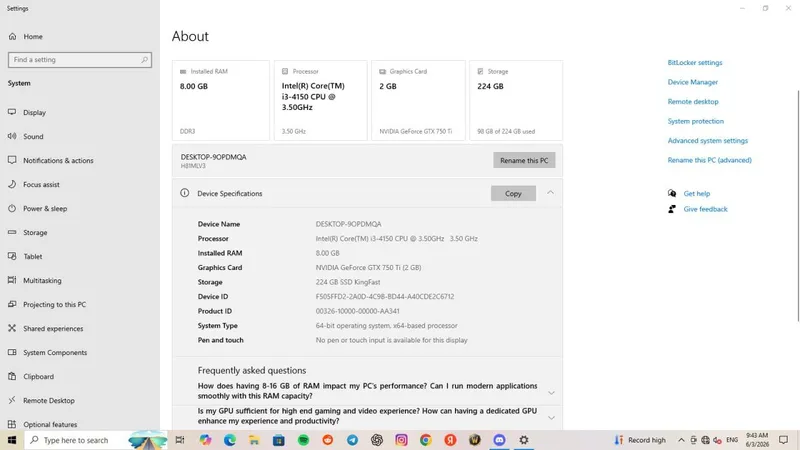
Task: Click the Storage sidebar icon
Action: click(x=12, y=232)
